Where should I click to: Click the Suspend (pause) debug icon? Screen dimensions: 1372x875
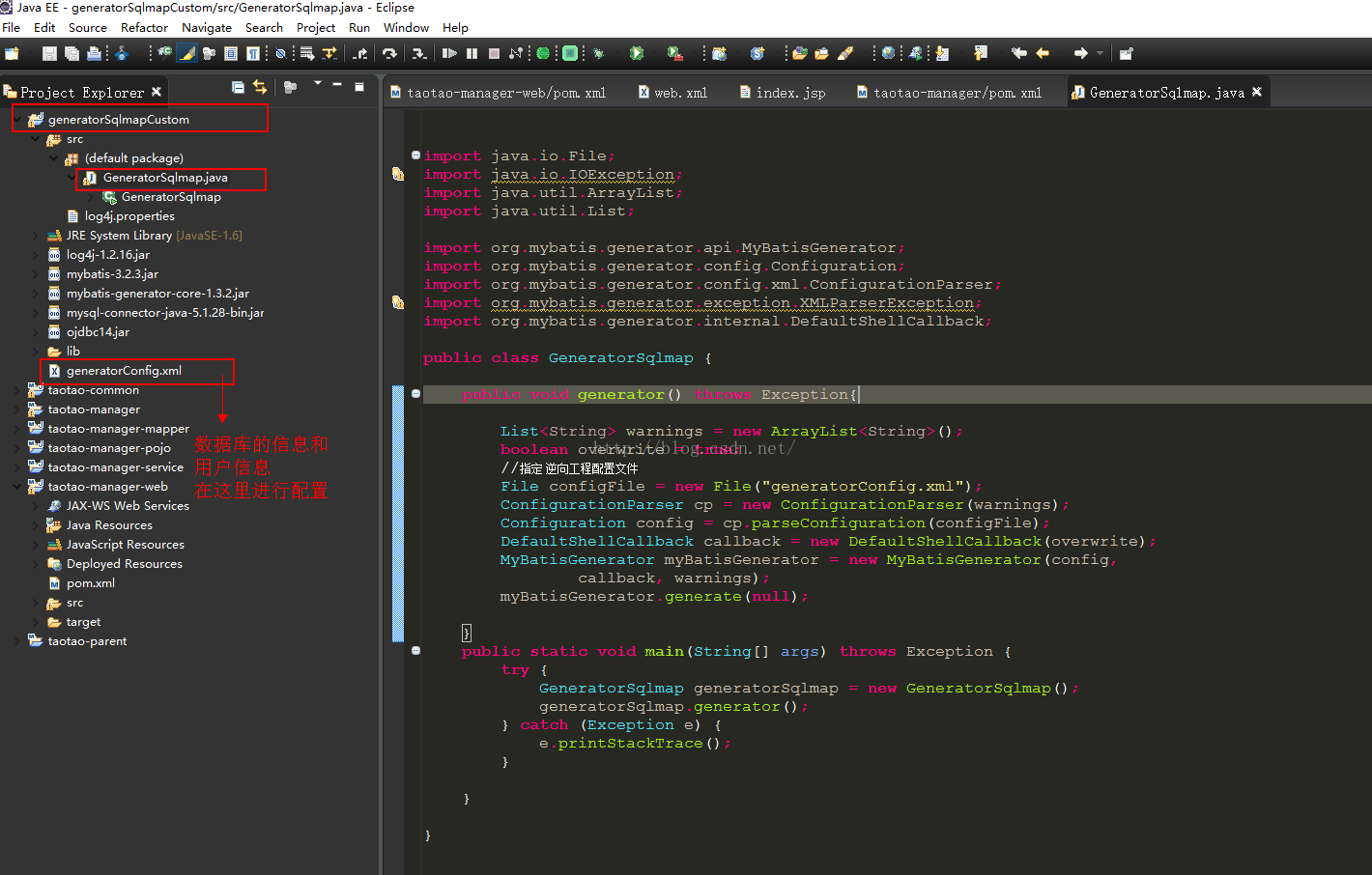[472, 54]
